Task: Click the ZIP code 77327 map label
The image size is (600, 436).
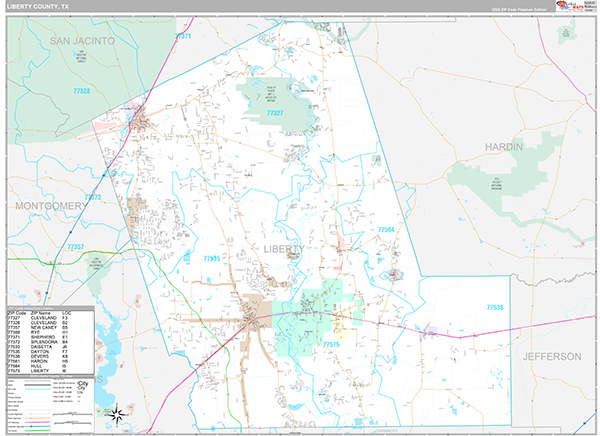Action: (276, 115)
